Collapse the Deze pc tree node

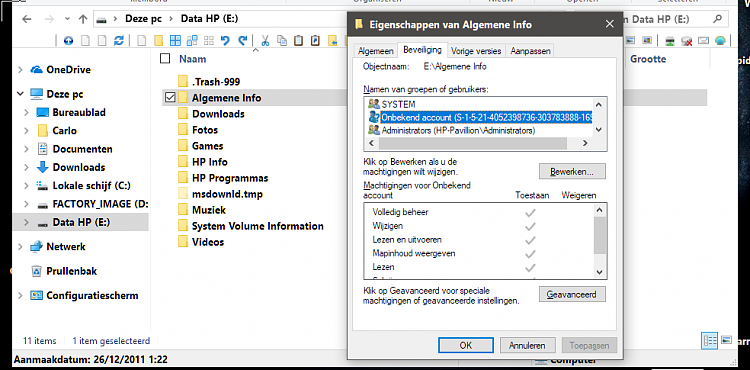[20, 94]
